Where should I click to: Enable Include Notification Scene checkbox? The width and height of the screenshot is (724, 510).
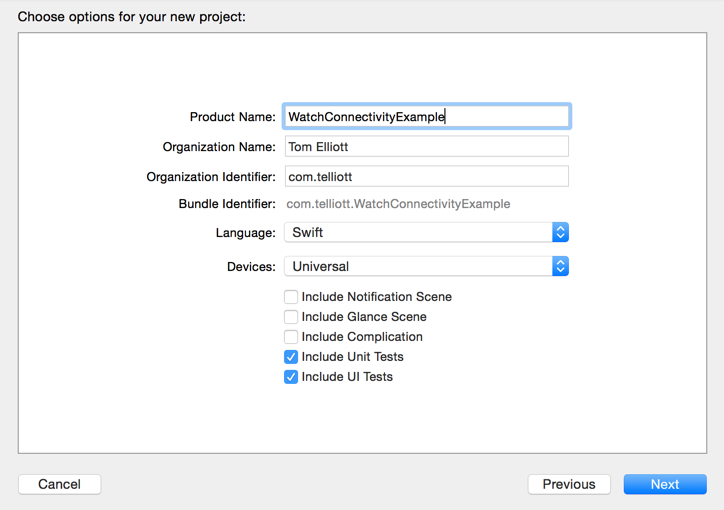point(291,297)
